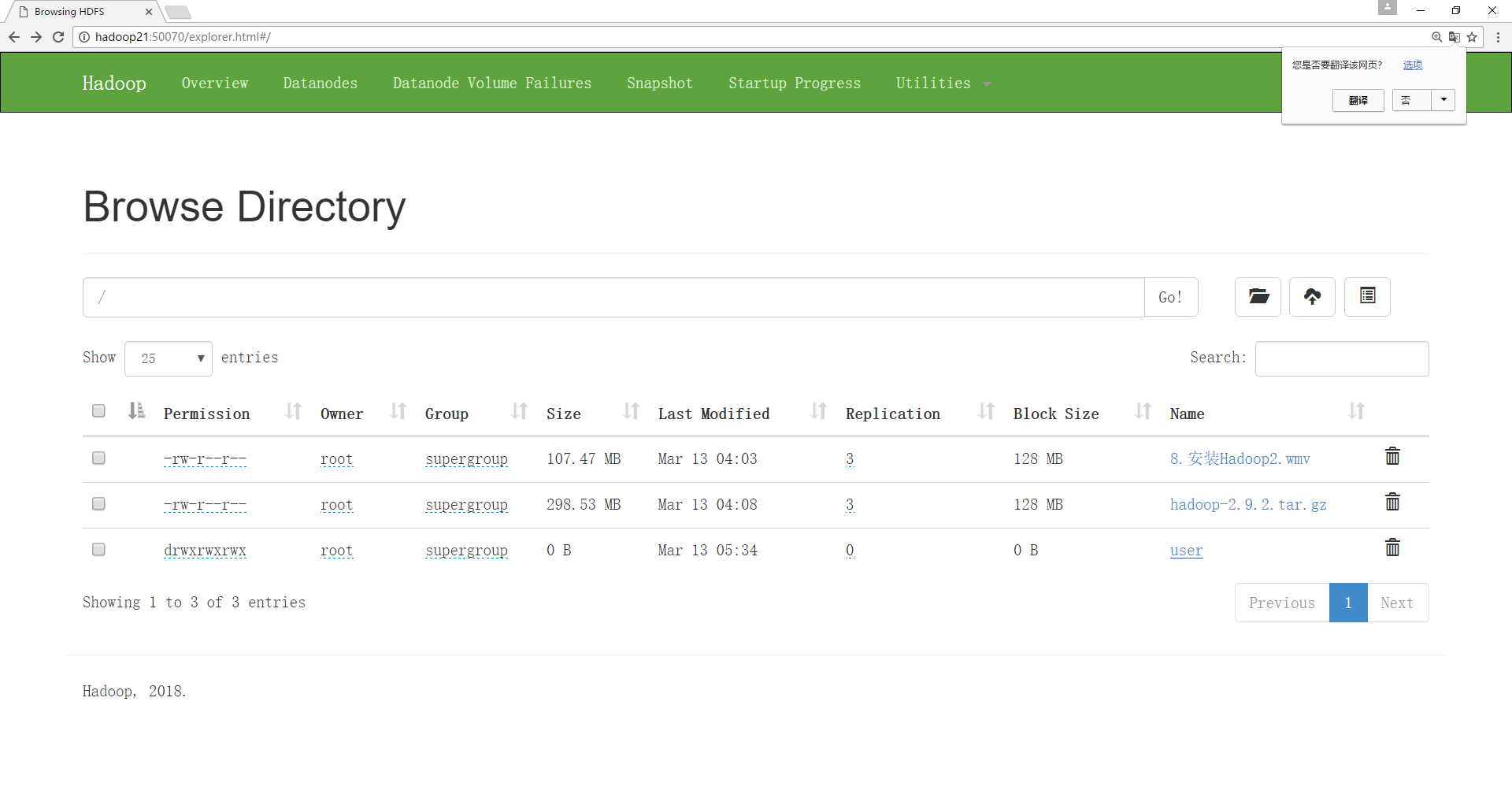Go forward with the browser forward arrow
Screen dimensions: 1512x809
[36, 37]
